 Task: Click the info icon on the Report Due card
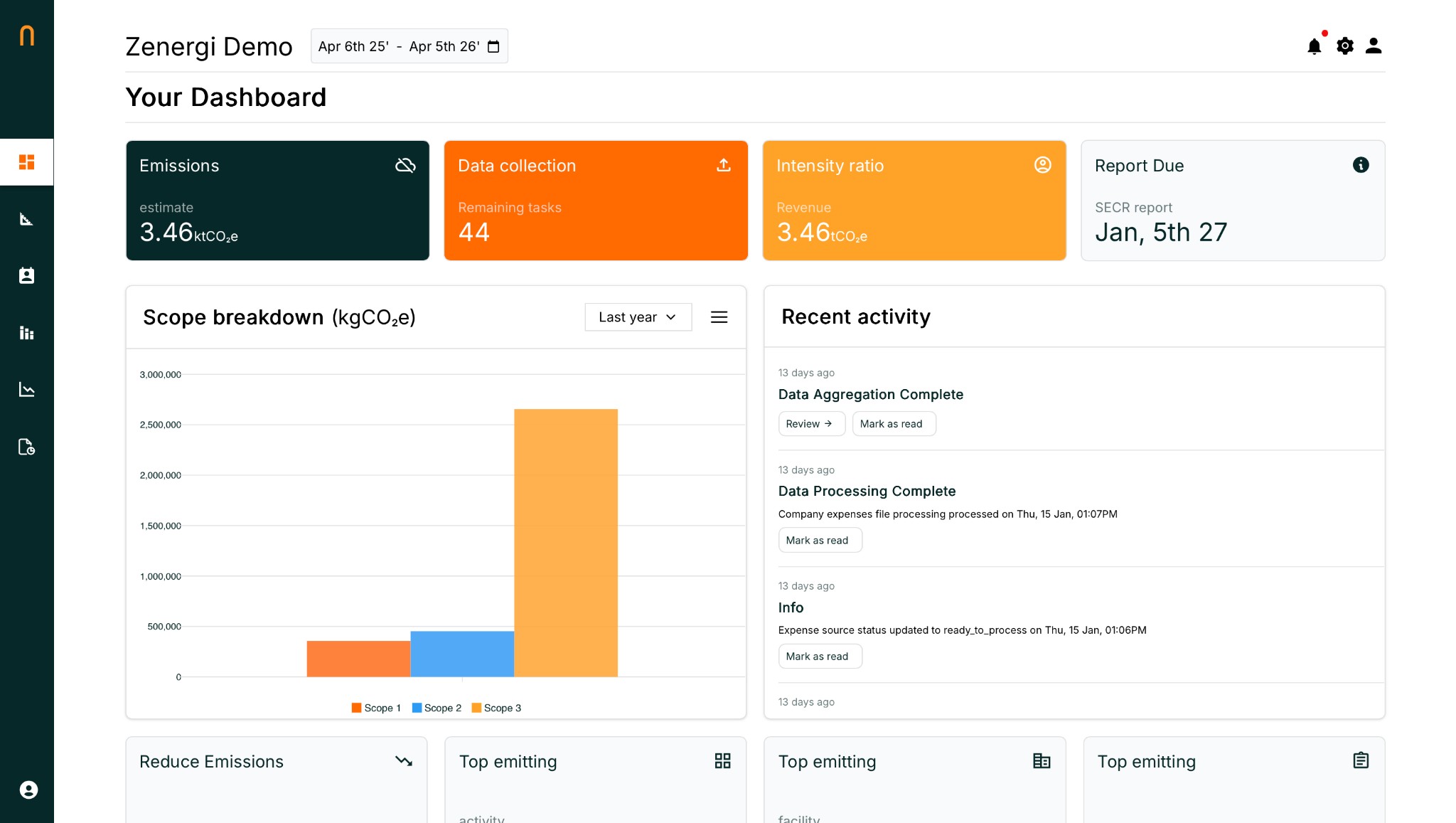coord(1361,164)
